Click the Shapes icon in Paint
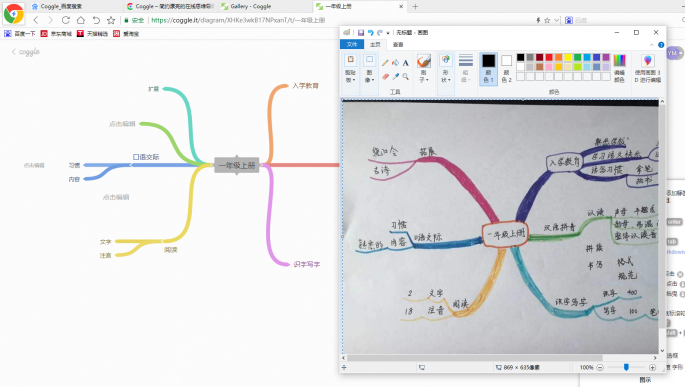 [446, 60]
